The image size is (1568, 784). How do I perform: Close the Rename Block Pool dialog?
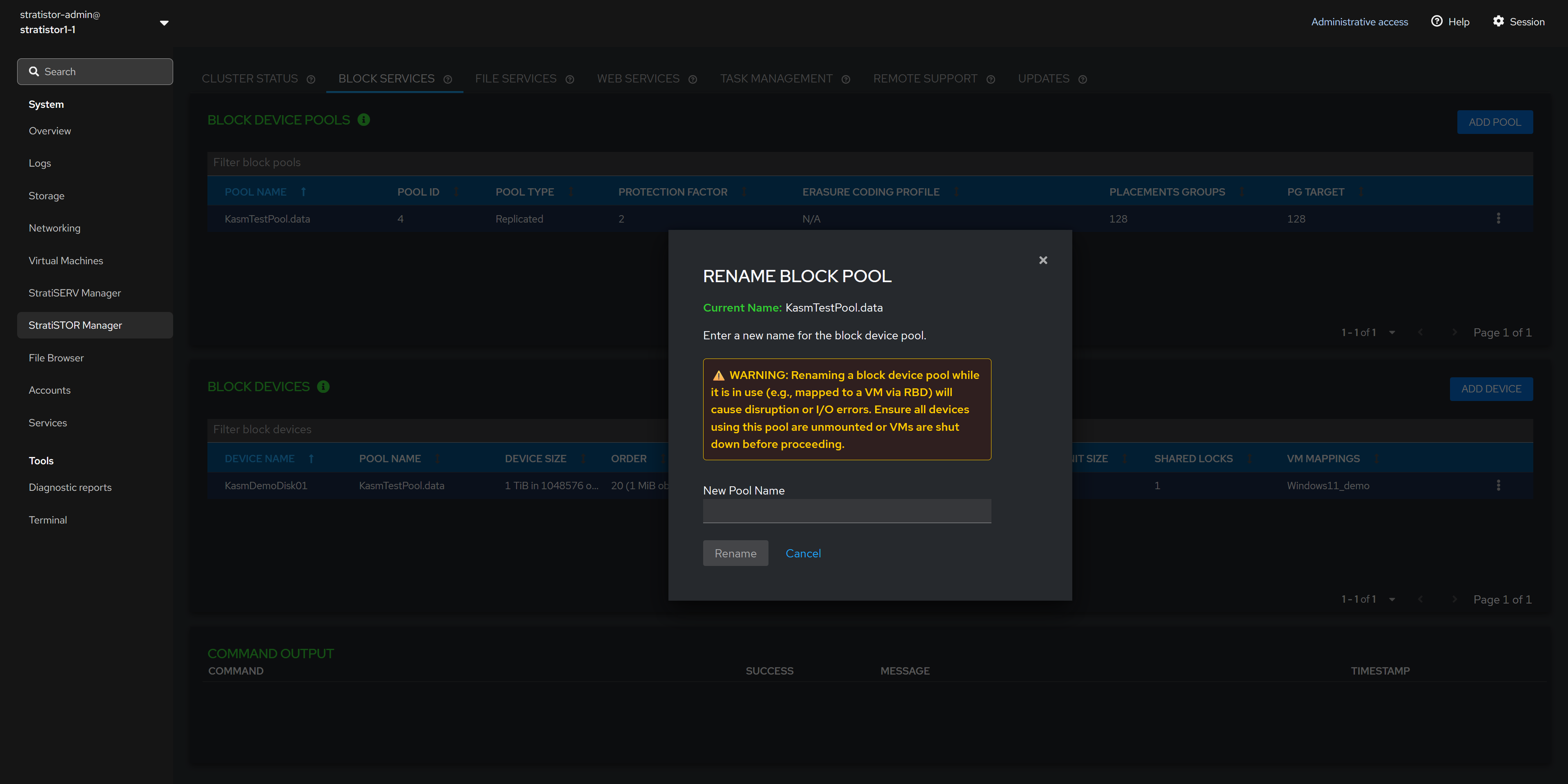[x=1043, y=260]
